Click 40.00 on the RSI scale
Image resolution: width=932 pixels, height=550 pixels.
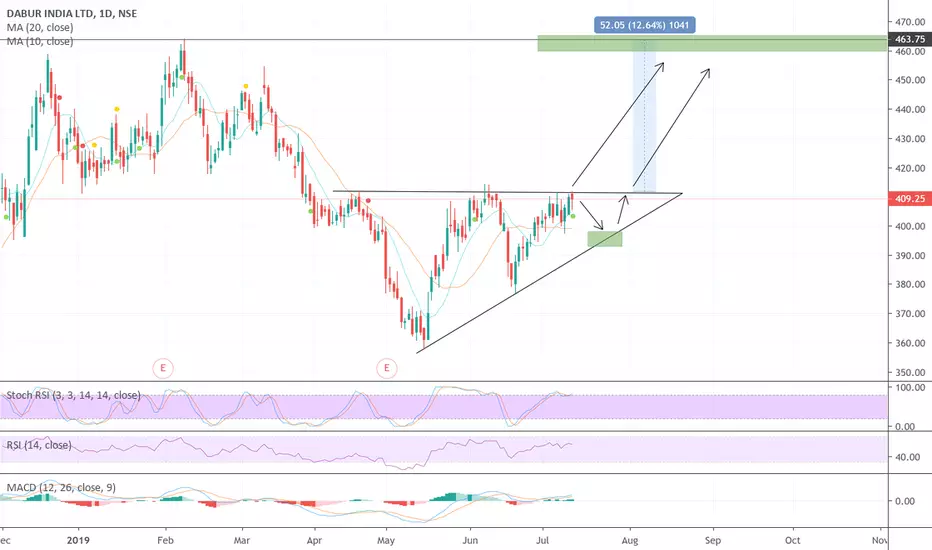click(x=907, y=457)
